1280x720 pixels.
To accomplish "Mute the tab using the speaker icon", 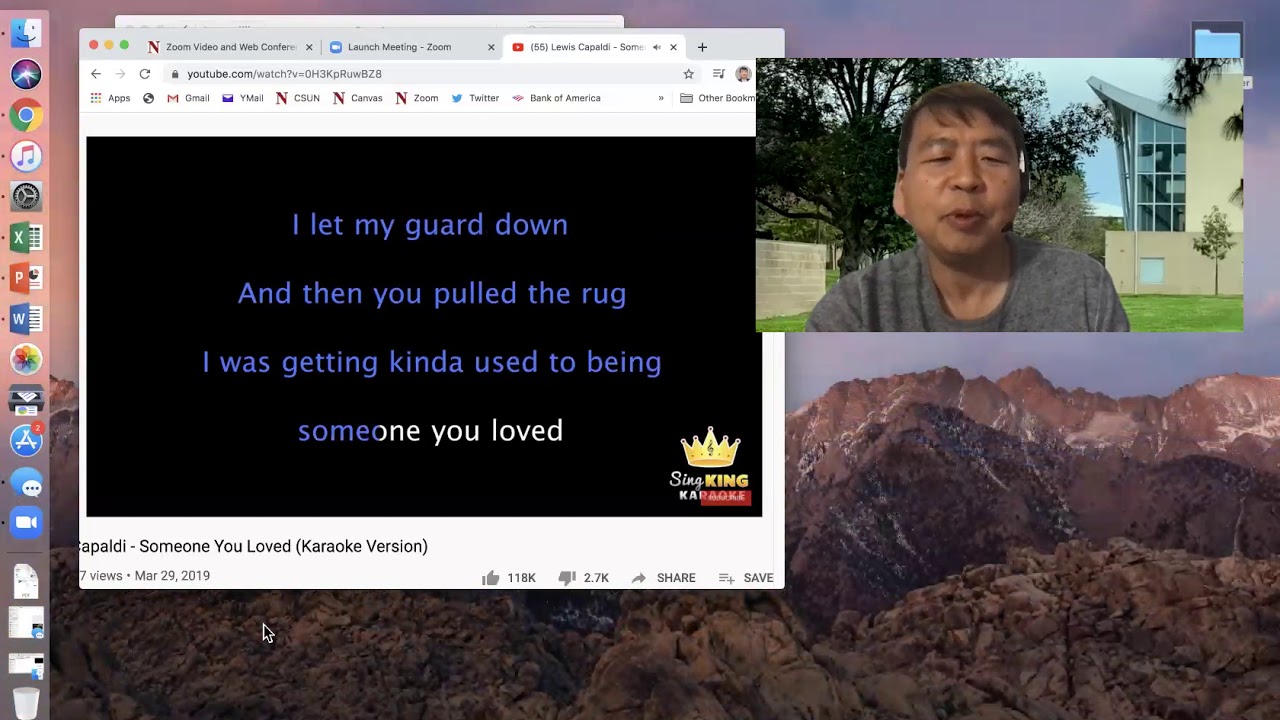I will (657, 47).
